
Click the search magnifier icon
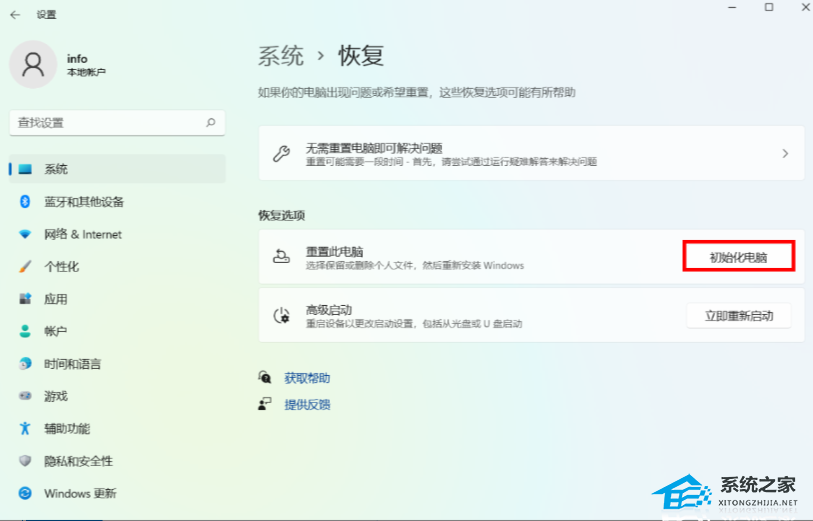click(210, 123)
